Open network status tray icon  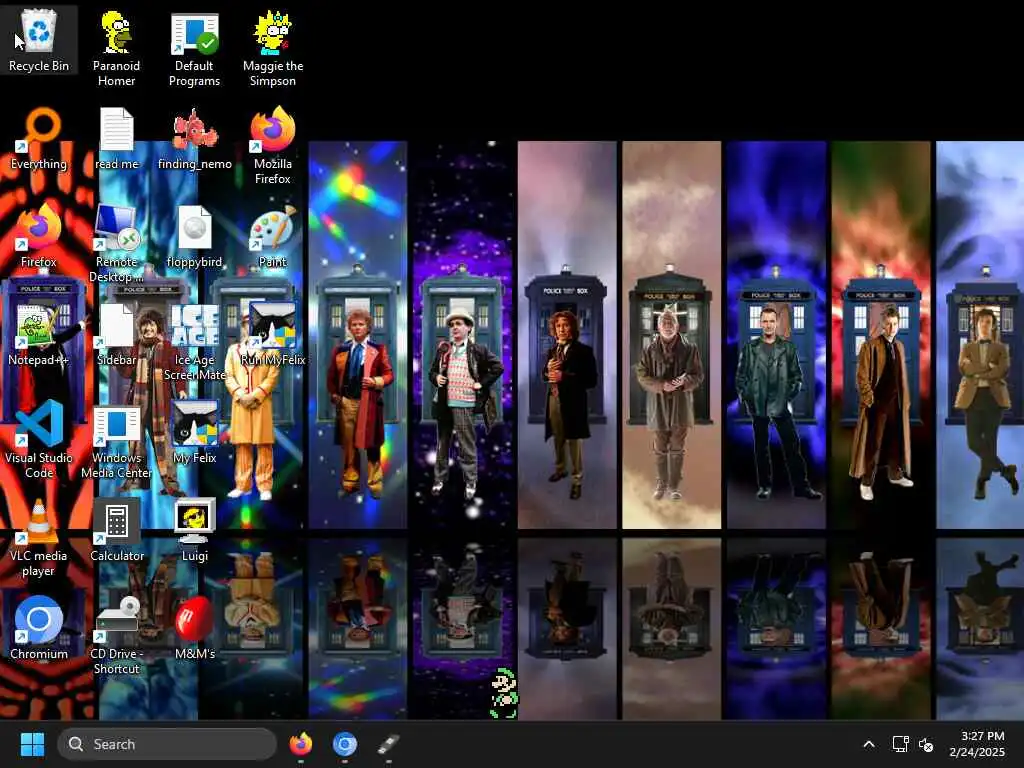tap(901, 744)
